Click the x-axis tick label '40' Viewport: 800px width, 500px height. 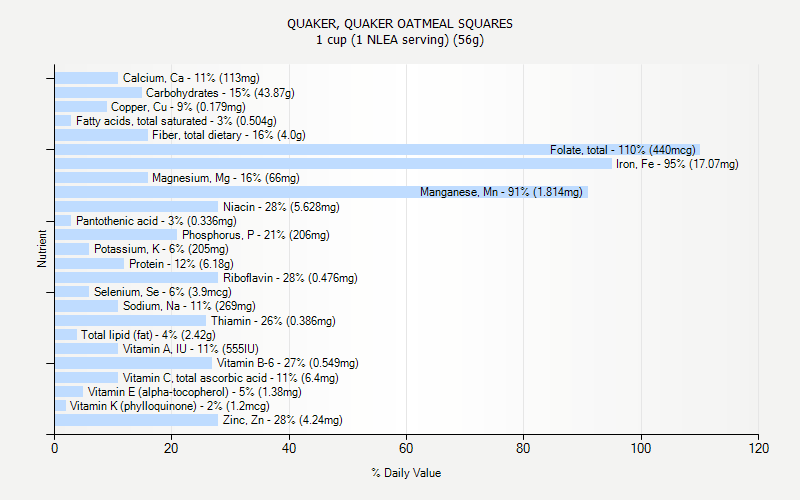point(289,448)
